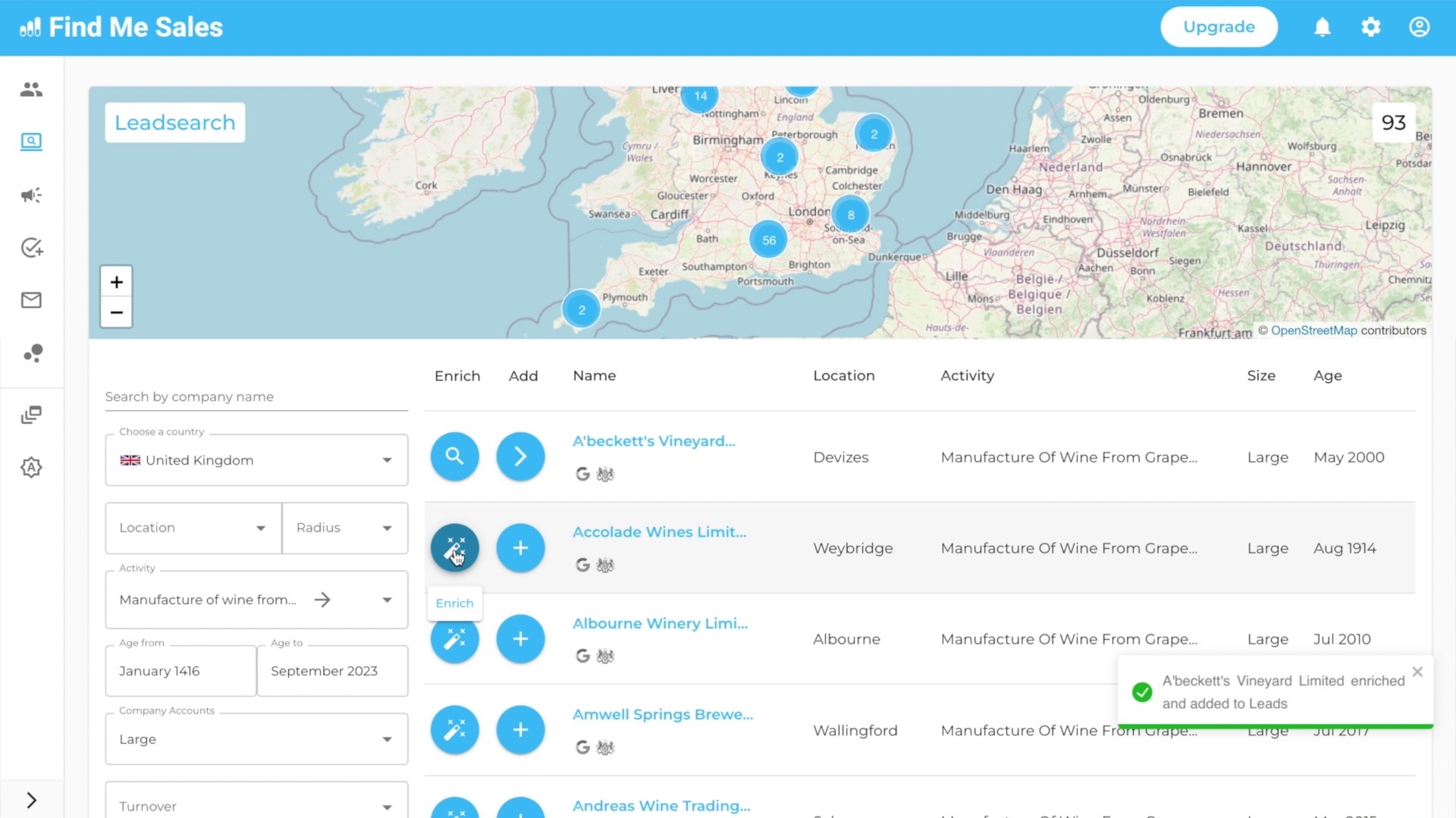
Task: Click the chevron button for A'beckett's Vineyard
Action: click(520, 456)
